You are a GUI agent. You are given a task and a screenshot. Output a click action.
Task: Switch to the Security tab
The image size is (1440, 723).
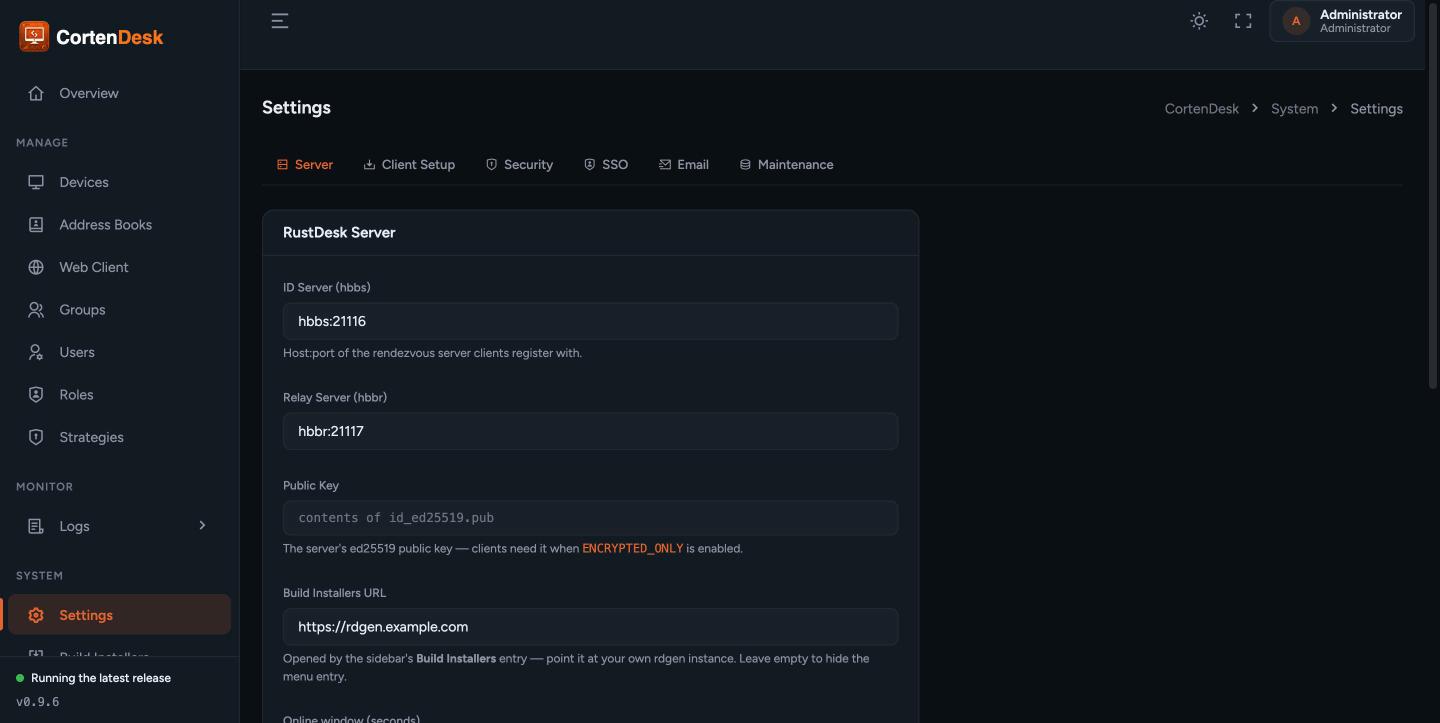(x=519, y=165)
